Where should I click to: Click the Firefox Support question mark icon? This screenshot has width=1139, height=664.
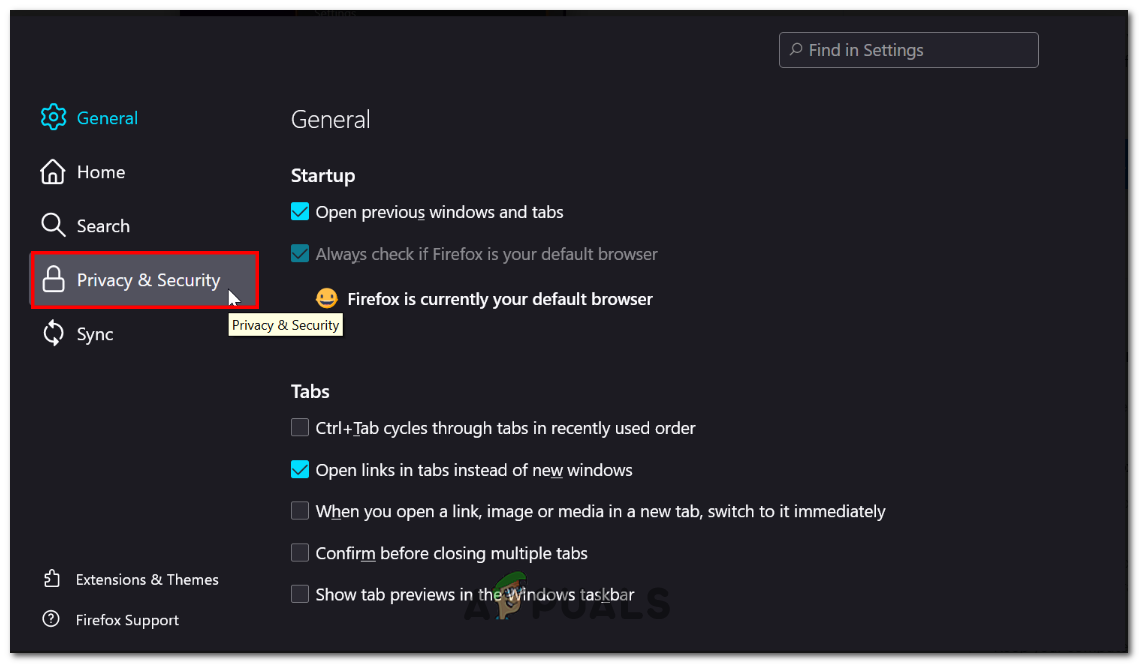(50, 619)
